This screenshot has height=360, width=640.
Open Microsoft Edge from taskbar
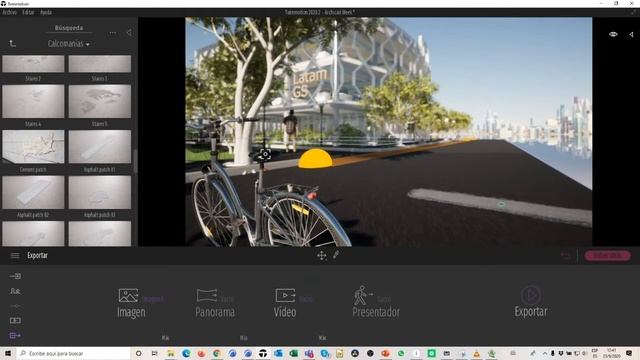pyautogui.click(x=186, y=353)
